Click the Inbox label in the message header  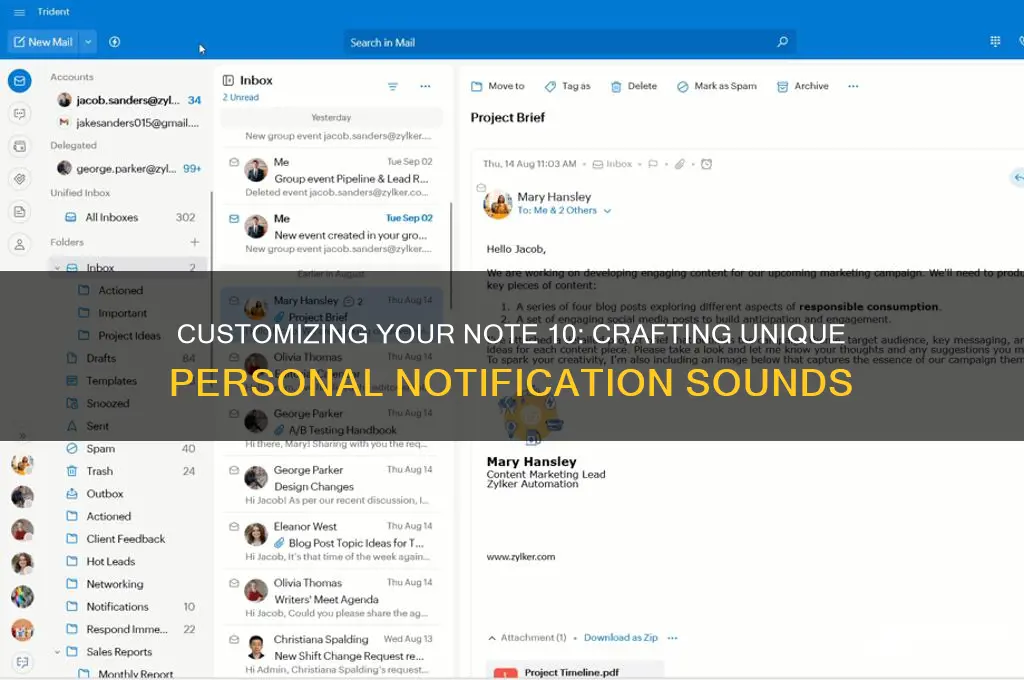click(612, 164)
